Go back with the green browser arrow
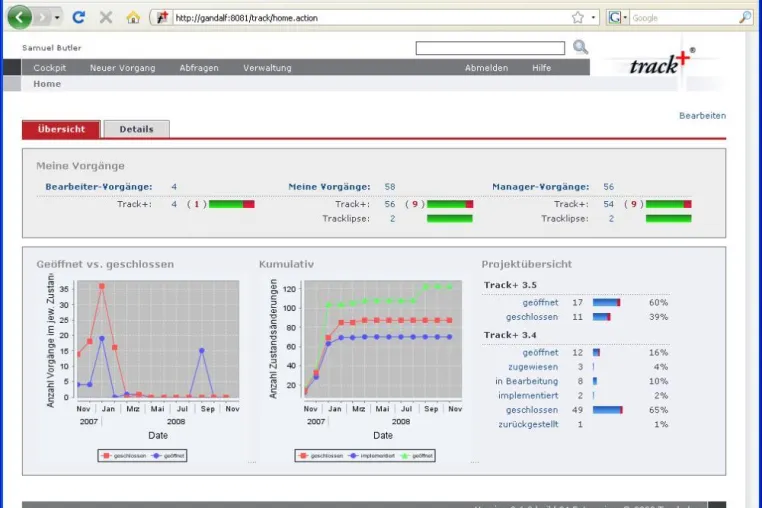Viewport: 762px width, 508px height. [19, 18]
